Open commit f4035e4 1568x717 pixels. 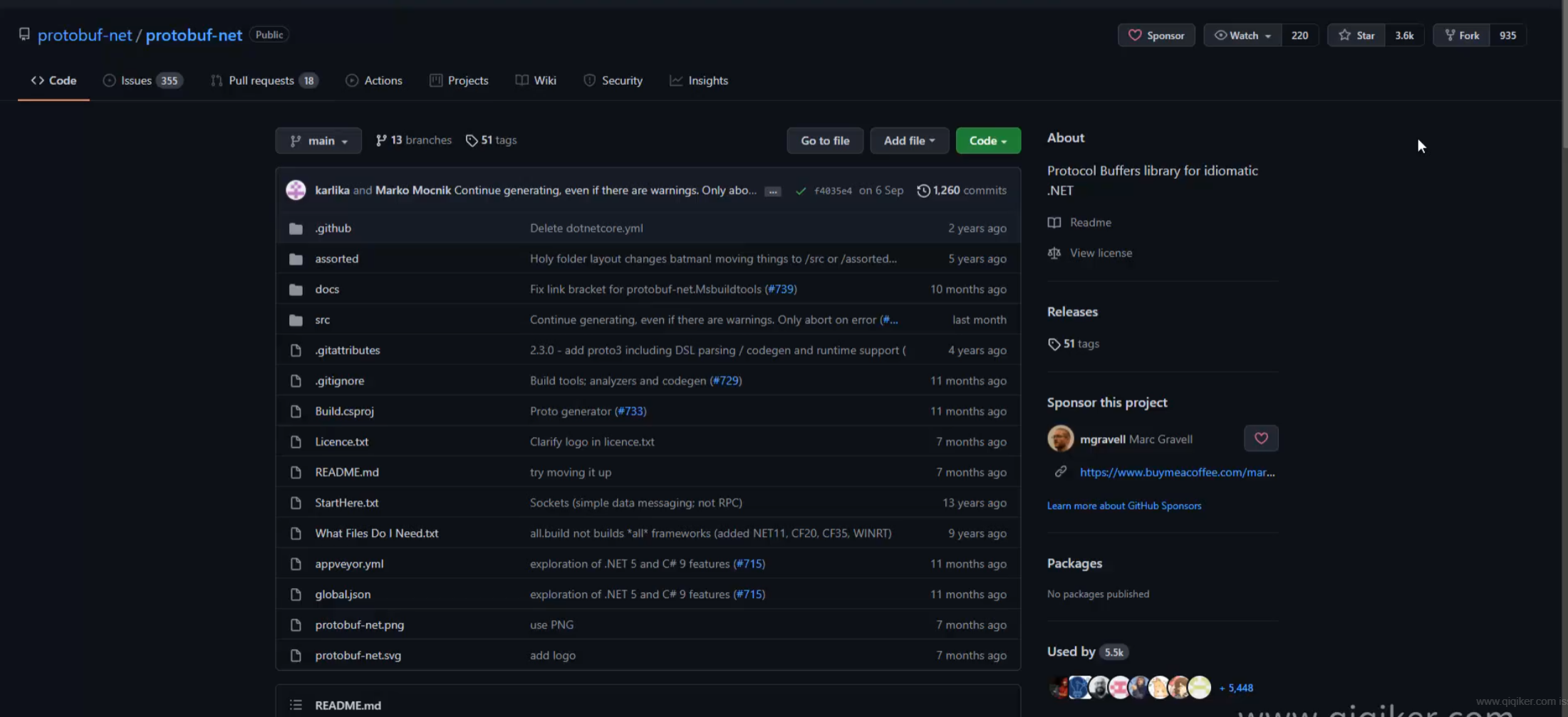click(833, 191)
